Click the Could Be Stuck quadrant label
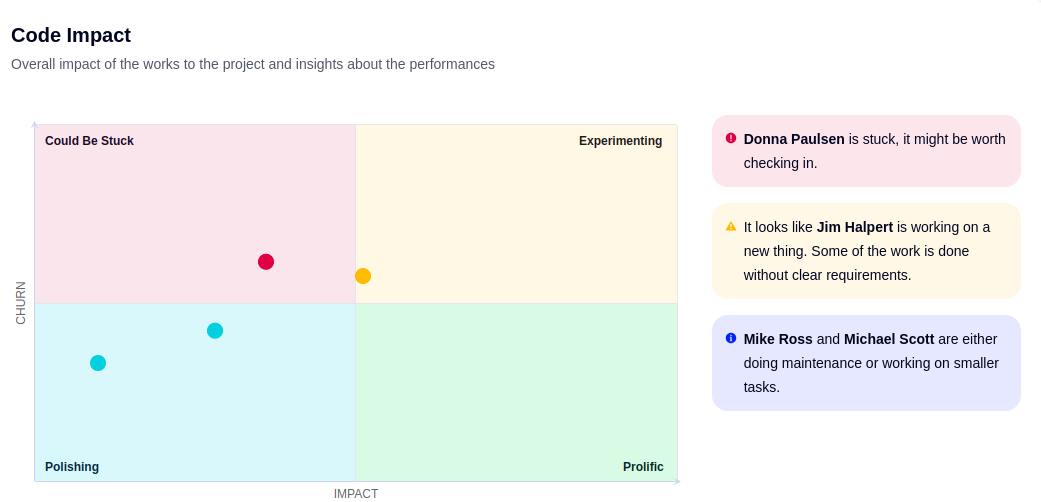The height and width of the screenshot is (502, 1041). [x=90, y=141]
